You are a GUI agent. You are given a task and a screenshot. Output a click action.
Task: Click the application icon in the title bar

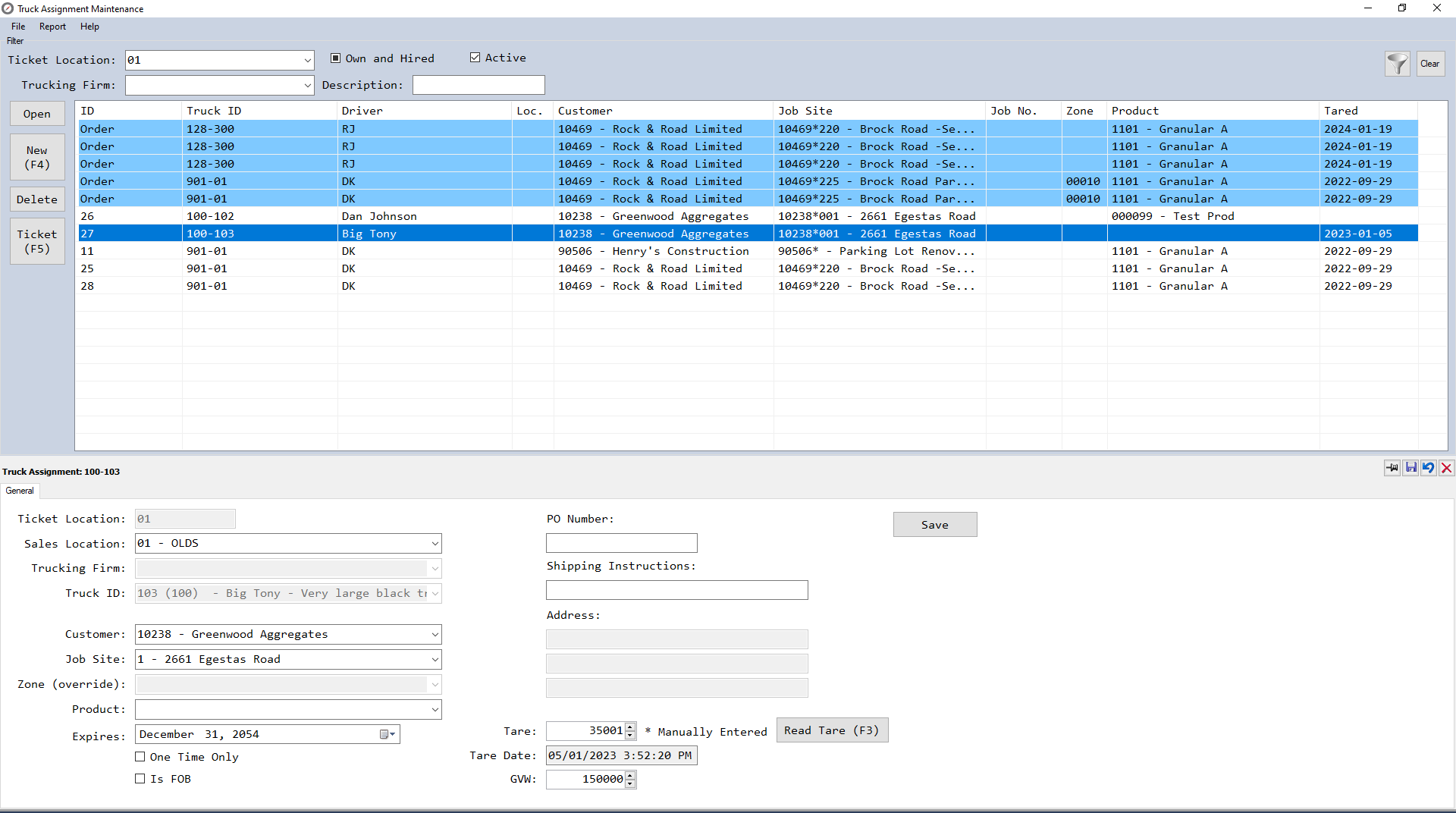point(8,8)
